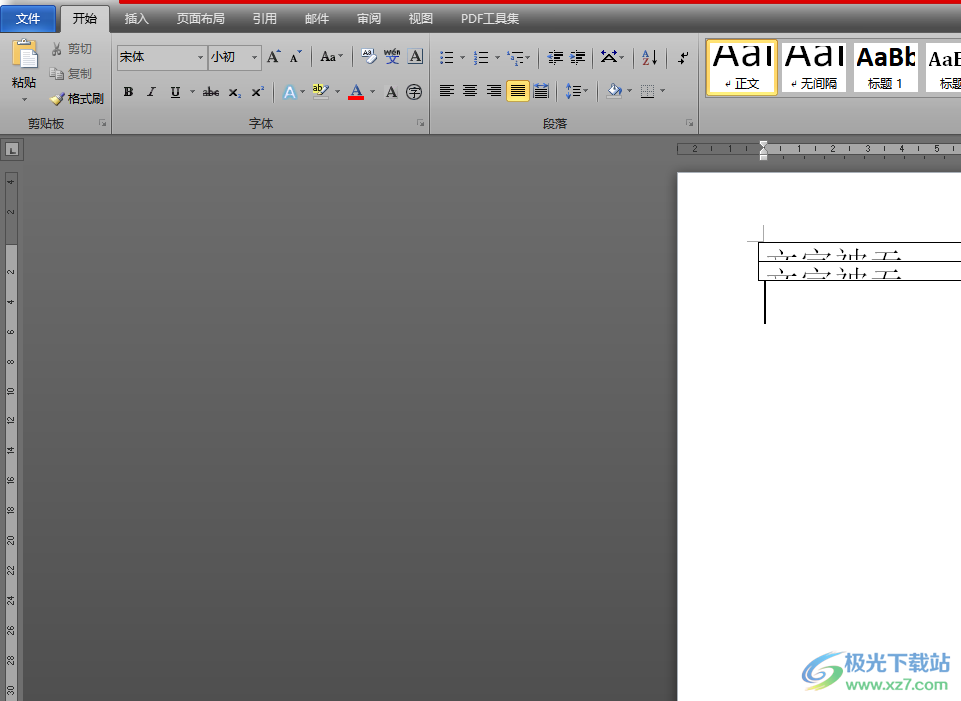
Task: Click the Subscript icon
Action: pos(234,92)
